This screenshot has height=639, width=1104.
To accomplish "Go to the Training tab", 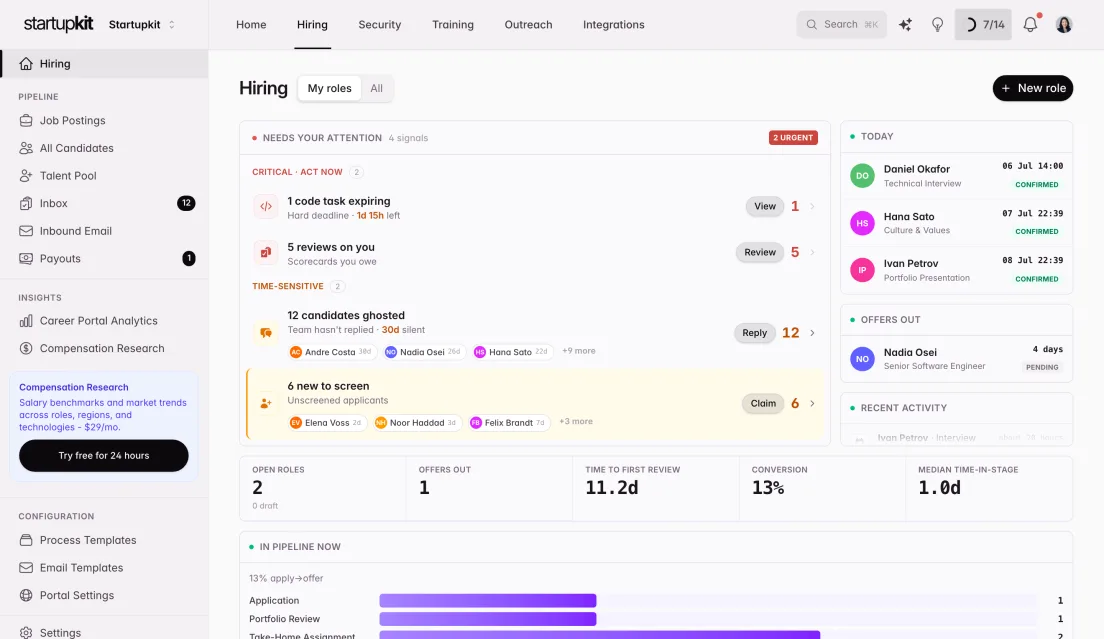I will pyautogui.click(x=453, y=25).
